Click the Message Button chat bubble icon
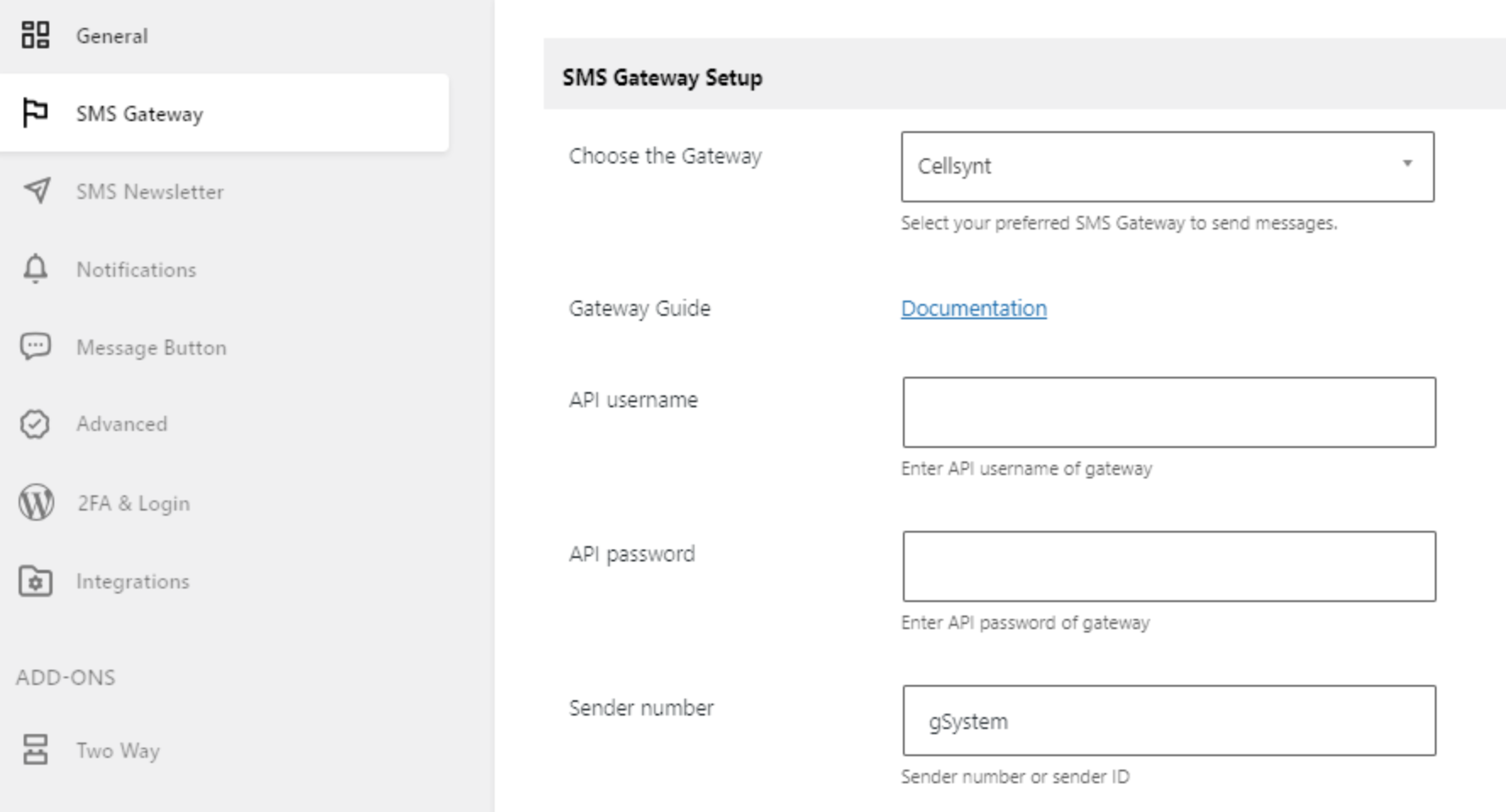 pyautogui.click(x=36, y=346)
